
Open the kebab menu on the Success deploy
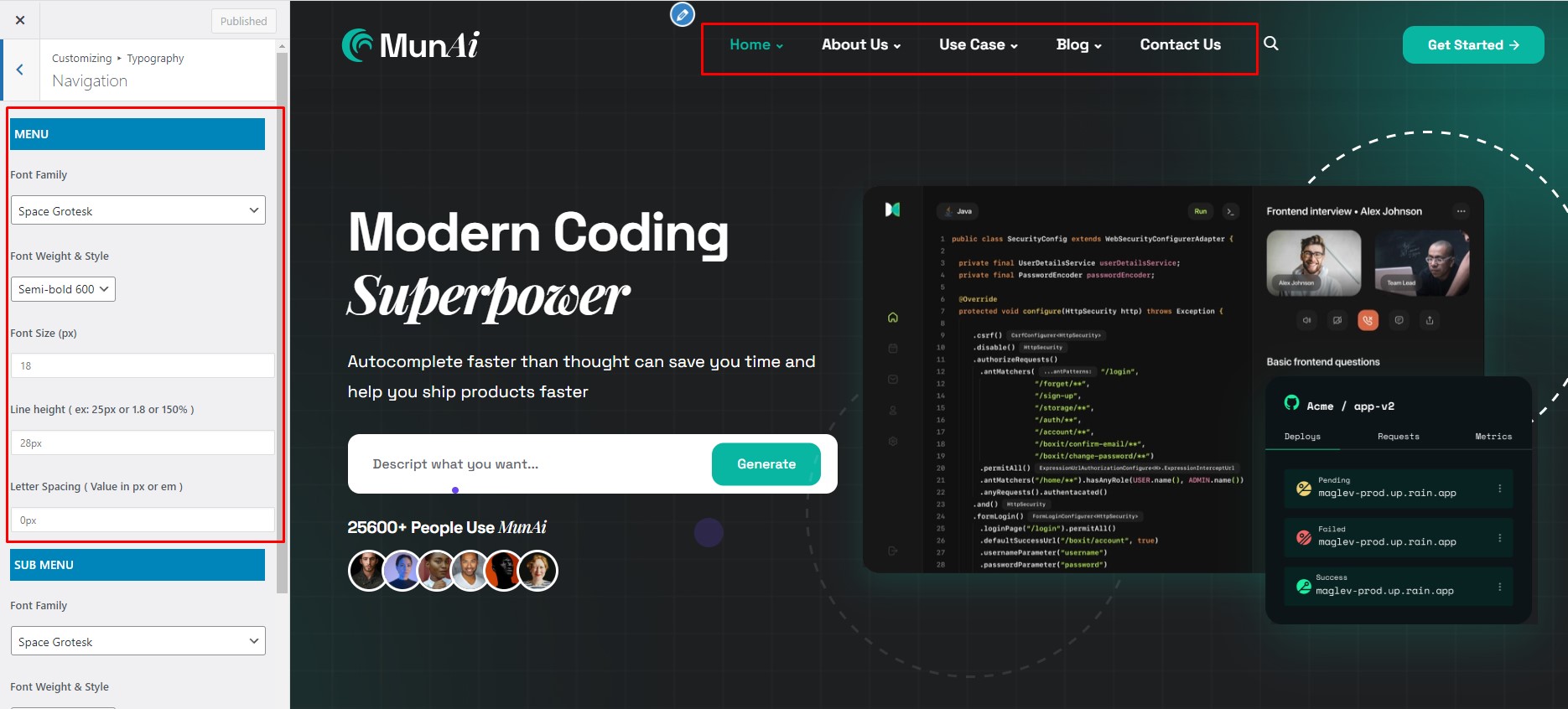point(1500,587)
